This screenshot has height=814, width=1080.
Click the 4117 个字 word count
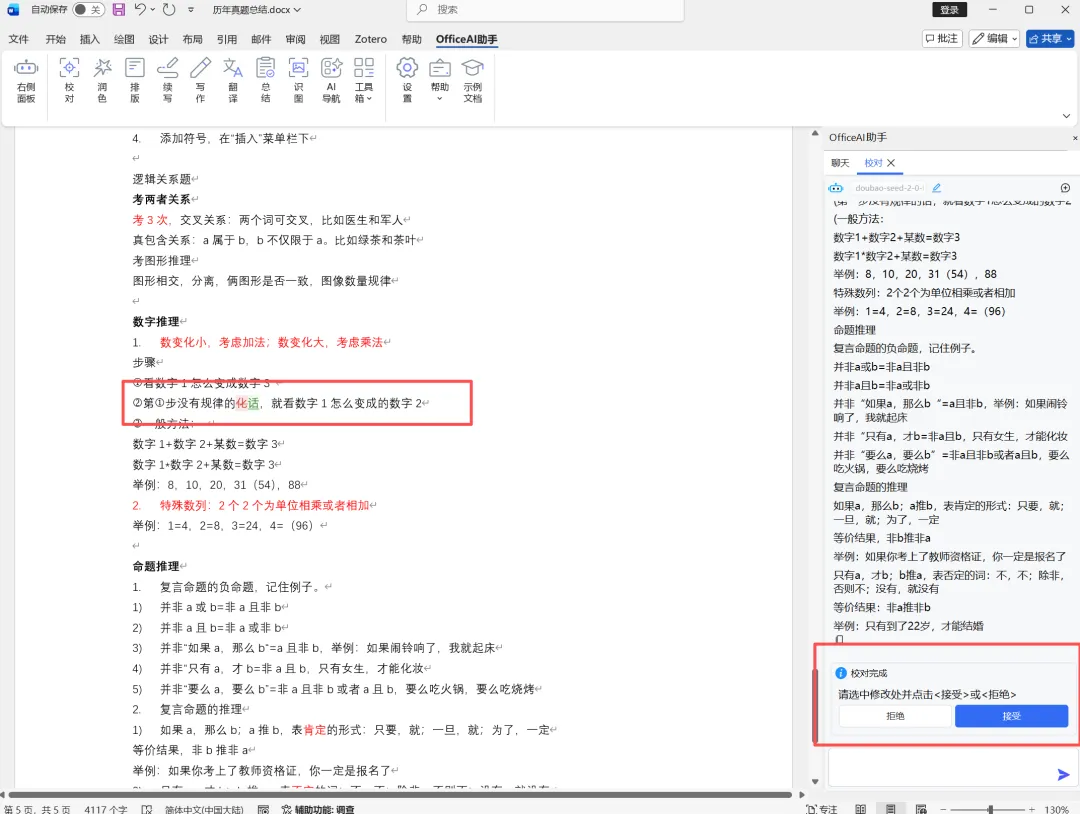click(x=105, y=809)
